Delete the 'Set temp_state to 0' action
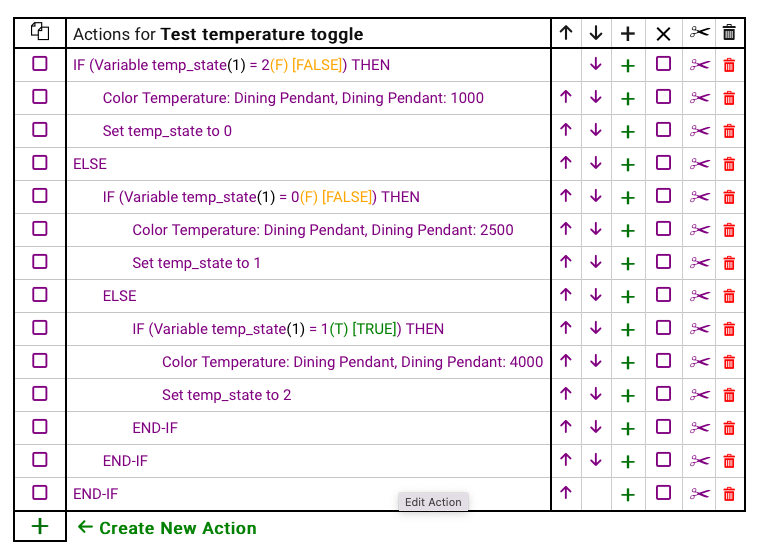Screen dimensions: 783x557 point(729,131)
